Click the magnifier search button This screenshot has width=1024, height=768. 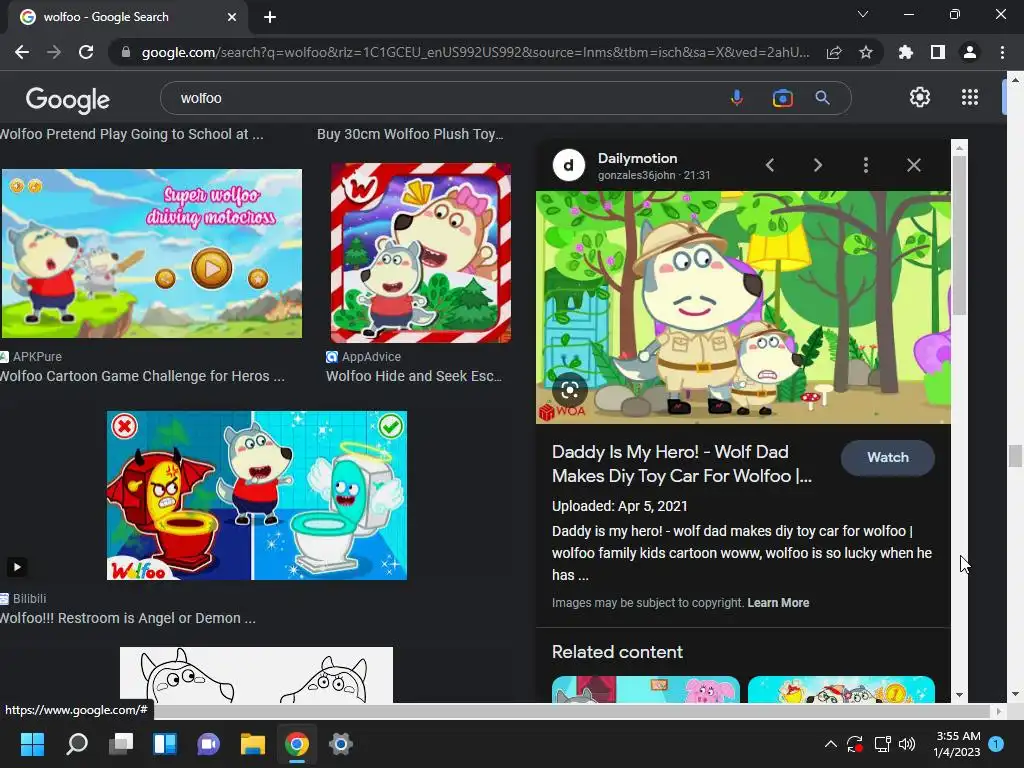click(x=822, y=98)
